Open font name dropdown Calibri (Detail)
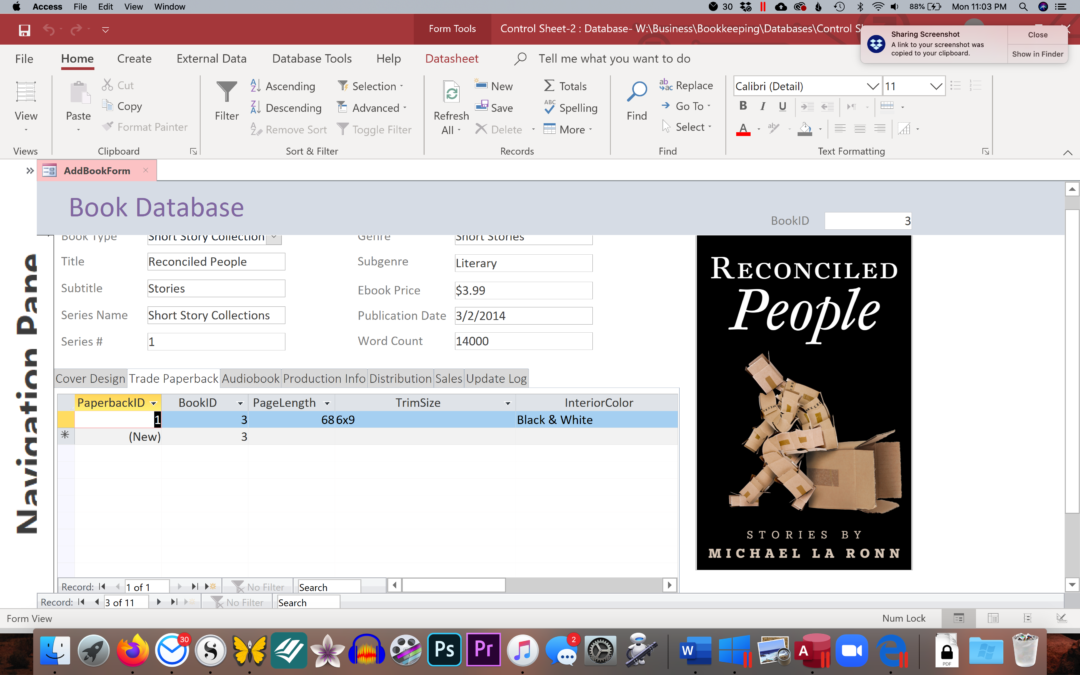Screen dimensions: 1080x675 click(873, 86)
